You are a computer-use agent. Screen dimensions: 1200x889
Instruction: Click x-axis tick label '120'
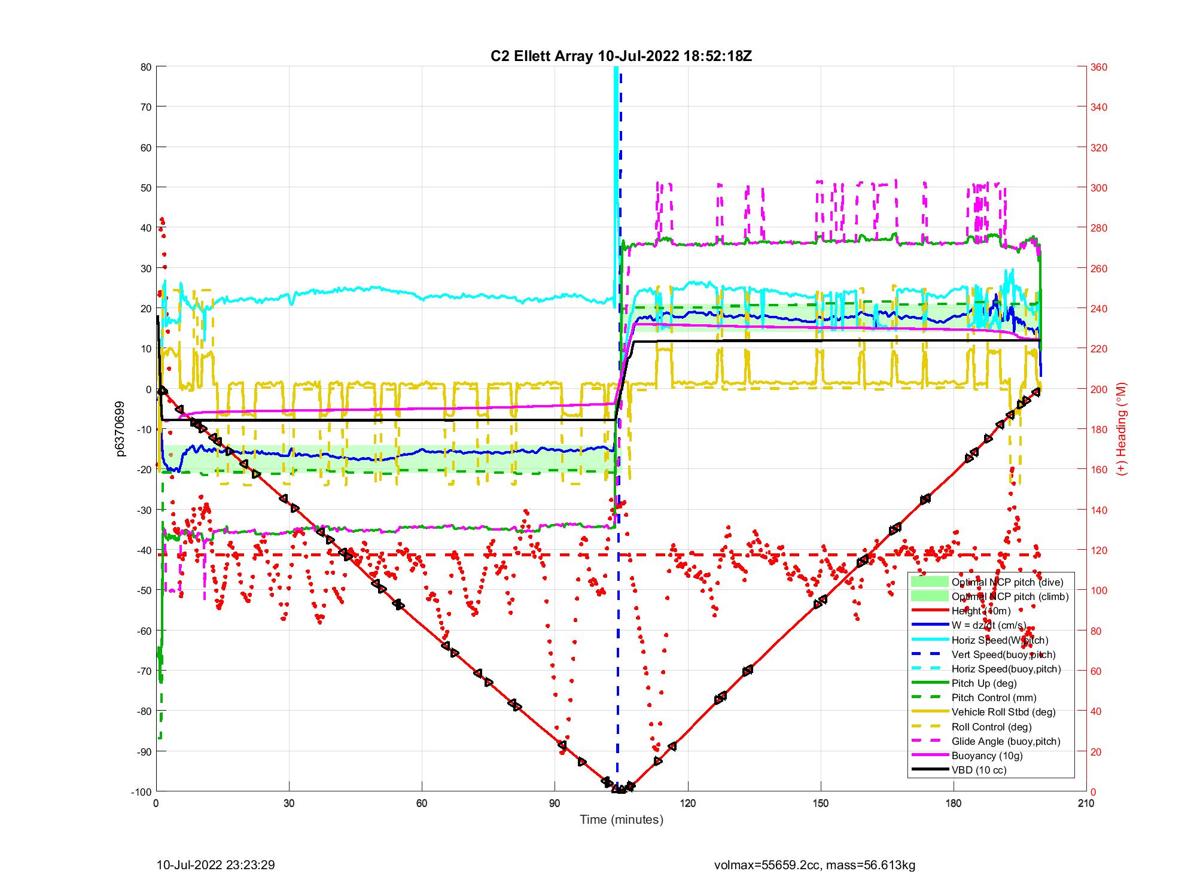tap(687, 803)
